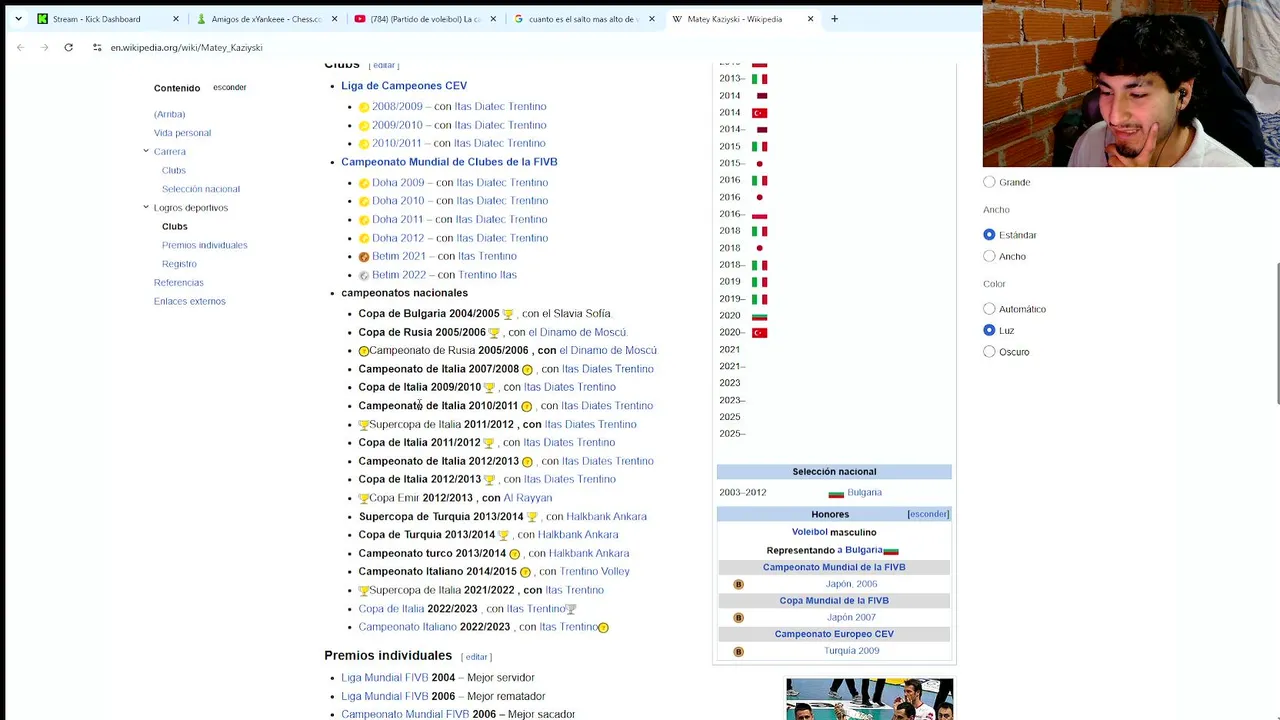This screenshot has width=1280, height=720.
Task: Open Liga Mundial FIVB link for 2004
Action: pos(384,678)
